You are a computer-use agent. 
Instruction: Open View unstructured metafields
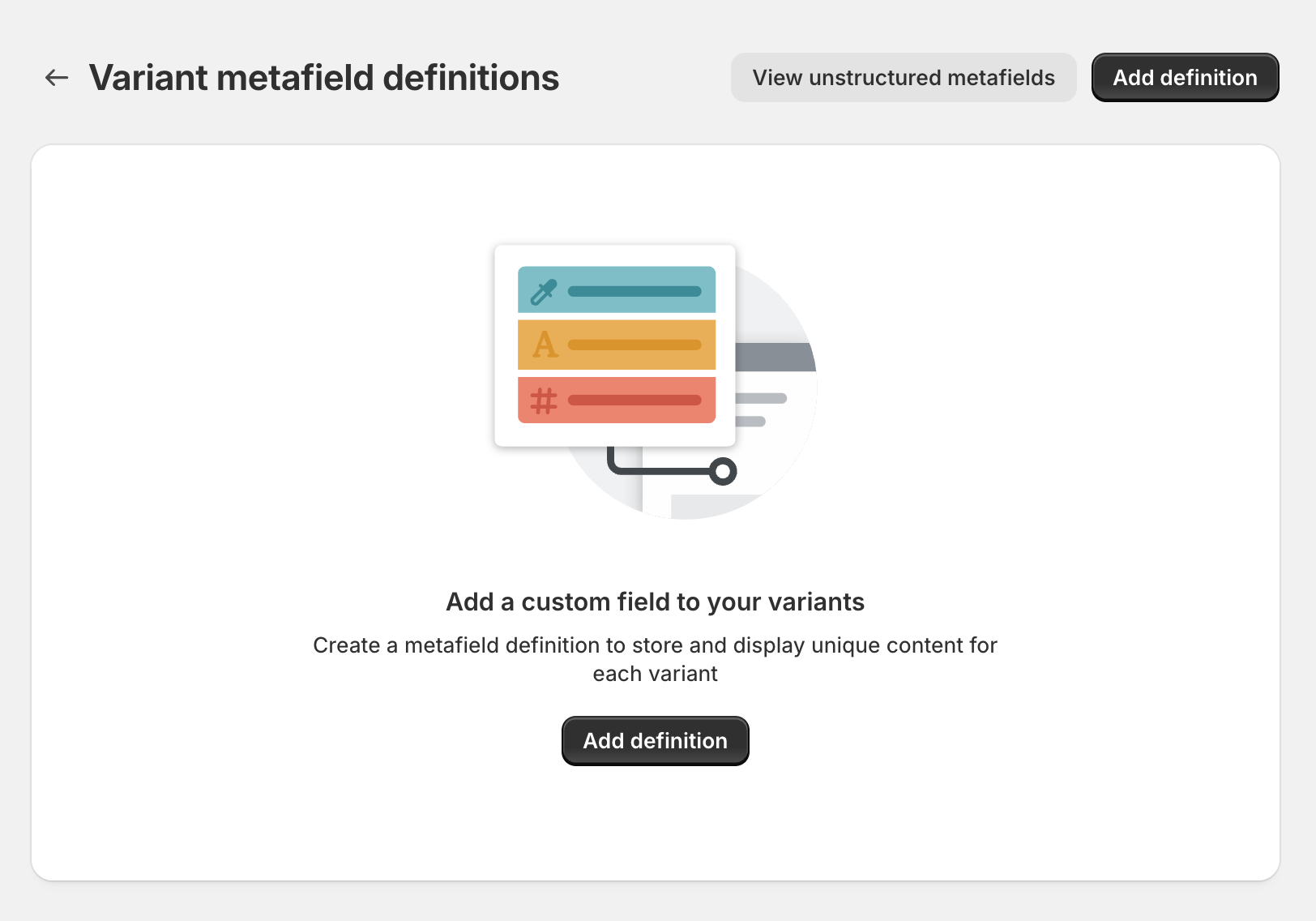coord(904,78)
